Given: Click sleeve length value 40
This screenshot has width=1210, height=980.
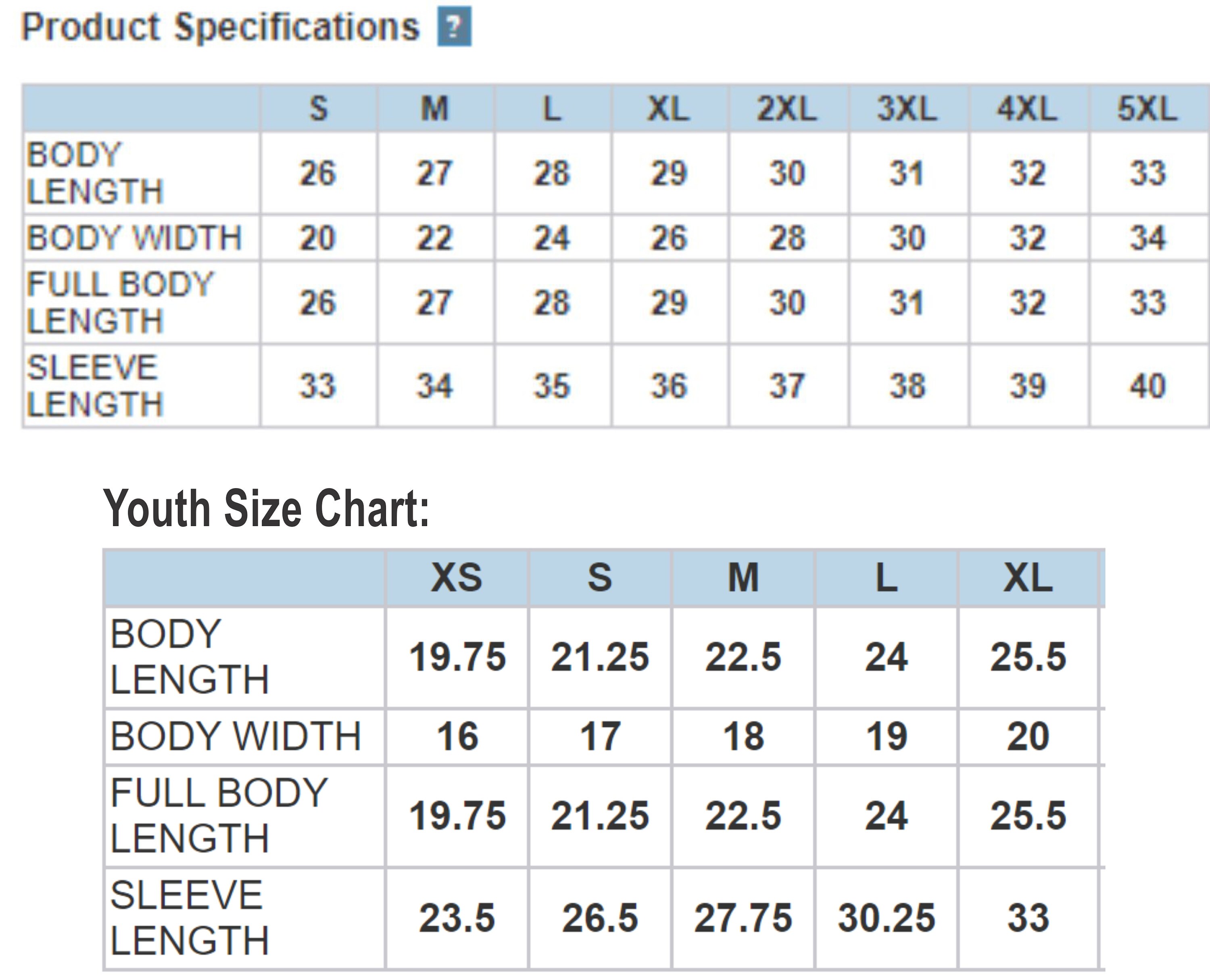Looking at the screenshot, I should (1147, 386).
